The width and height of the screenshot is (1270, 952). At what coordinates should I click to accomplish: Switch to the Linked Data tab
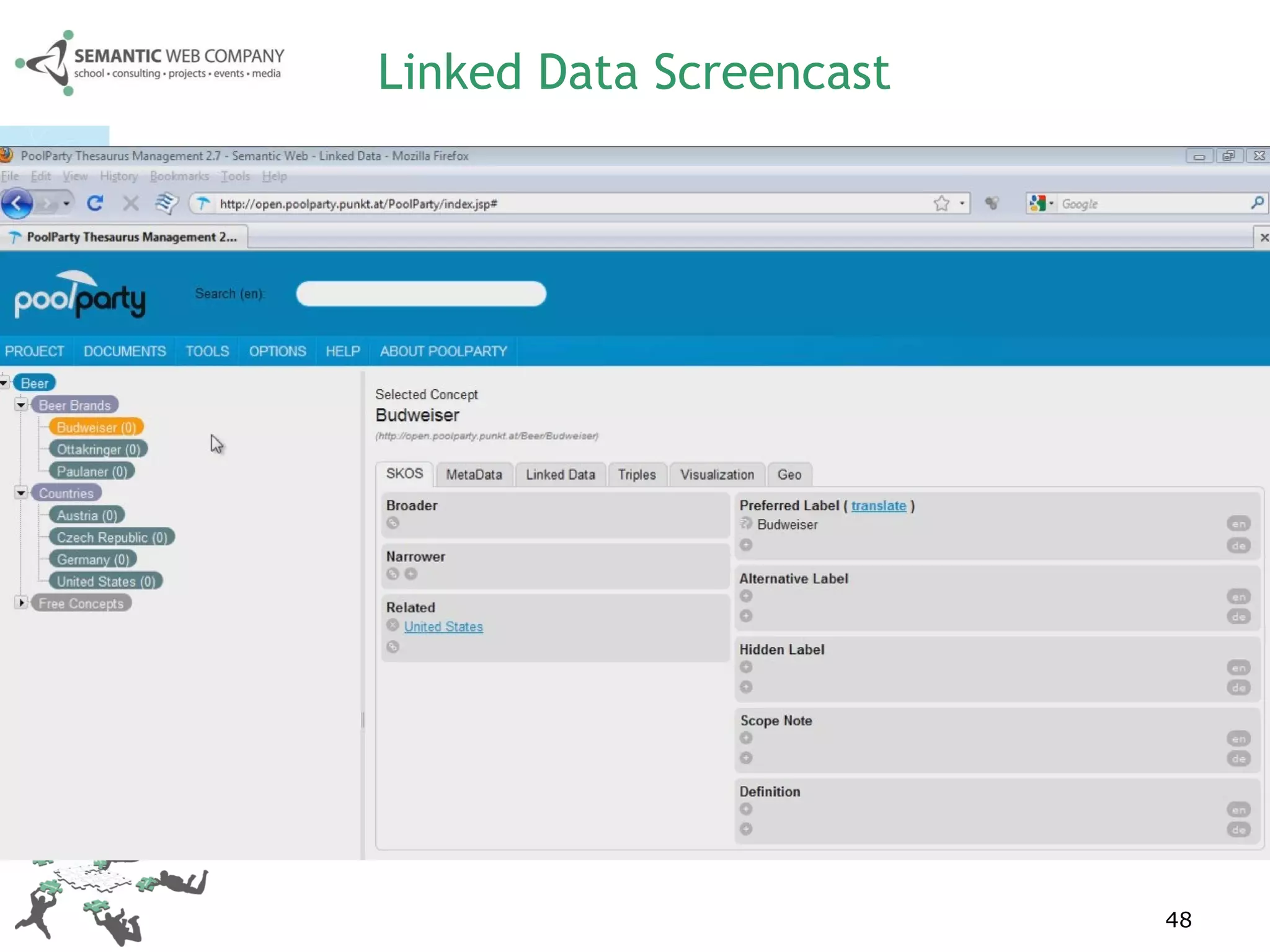(x=560, y=475)
